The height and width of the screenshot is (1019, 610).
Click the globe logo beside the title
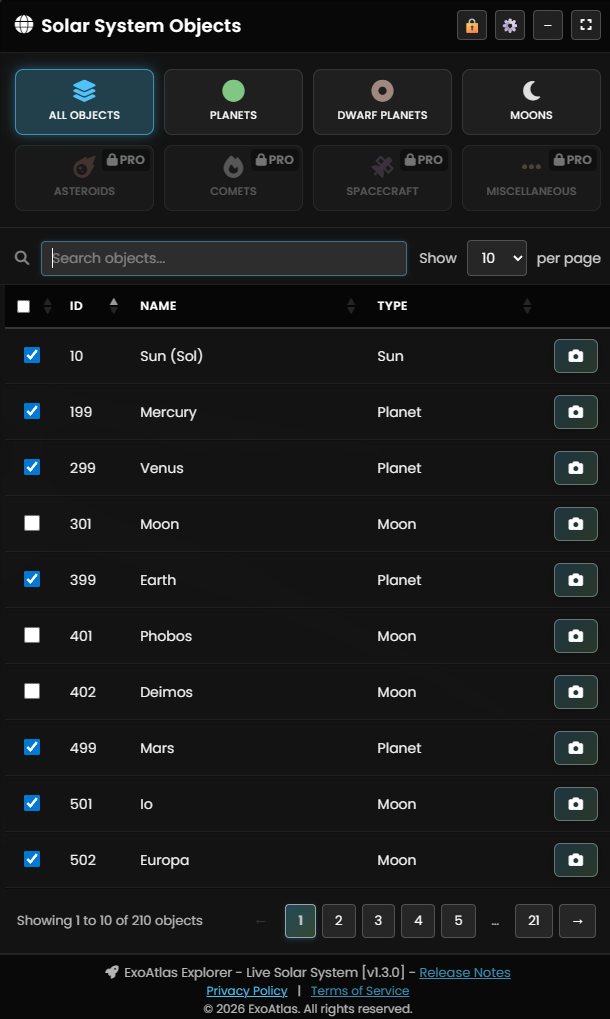pyautogui.click(x=22, y=25)
